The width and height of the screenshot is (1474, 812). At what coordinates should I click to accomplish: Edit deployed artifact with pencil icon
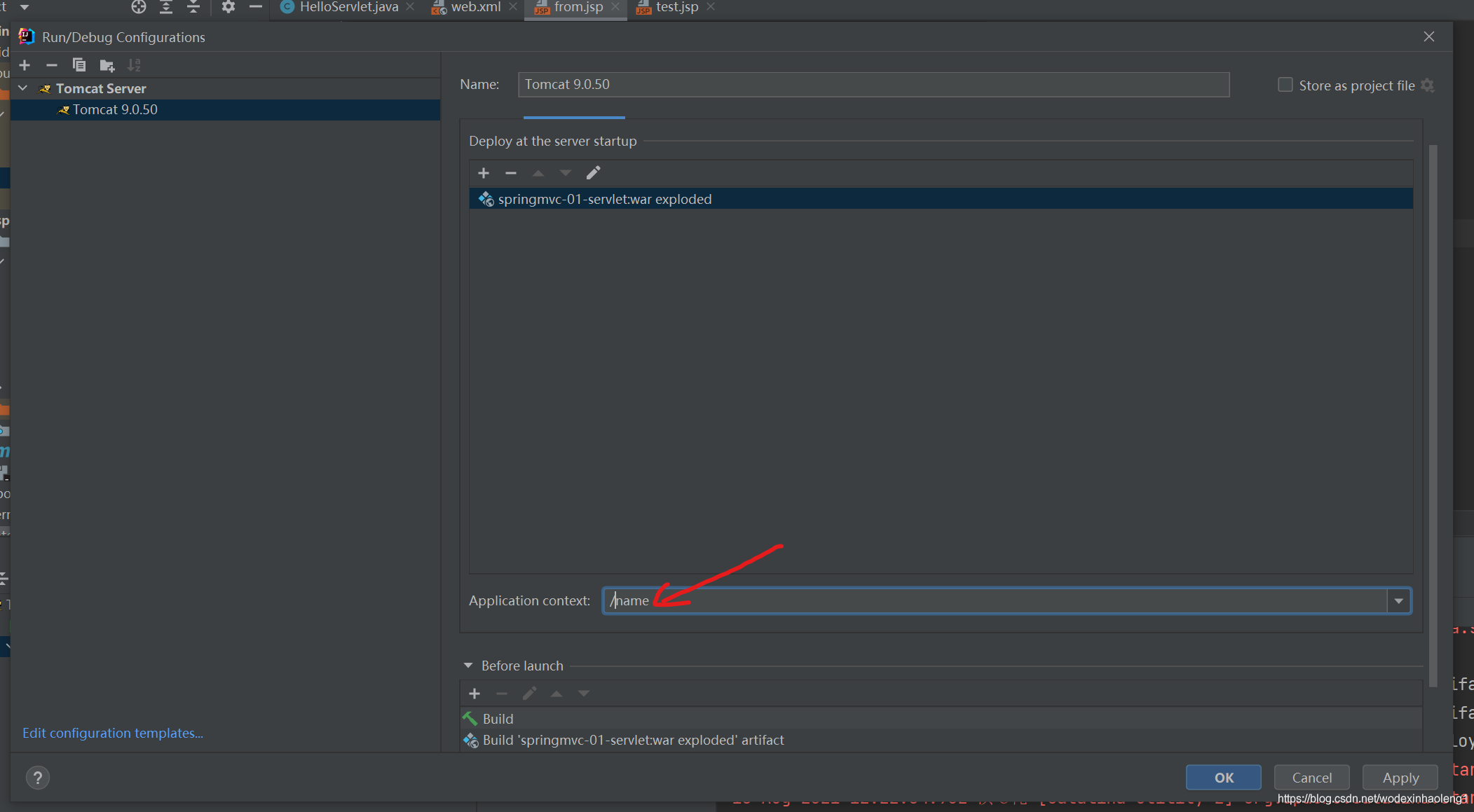(x=594, y=173)
